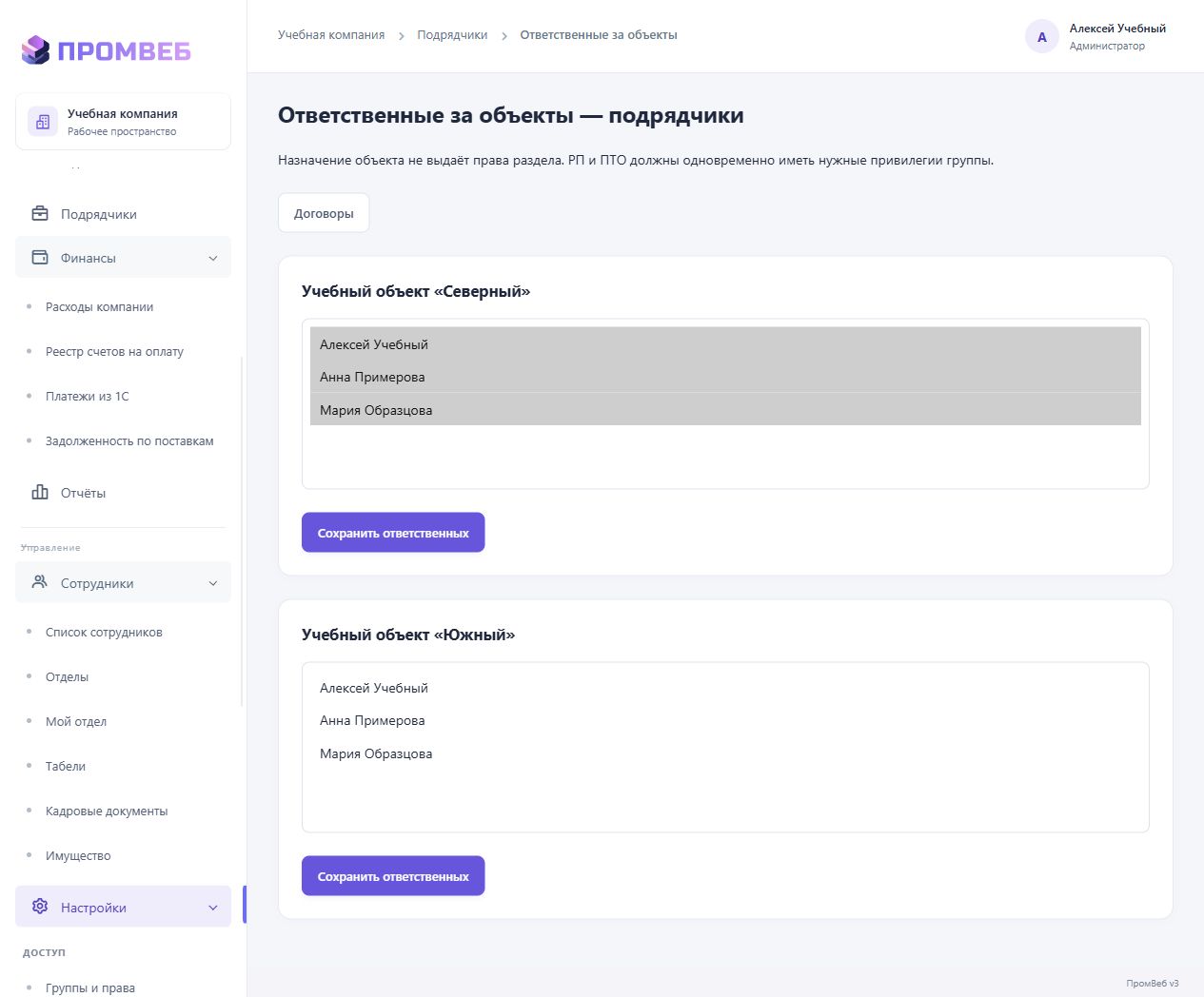This screenshot has height=997, width=1204.
Task: Select Мария Образцова in Северный list
Action: [725, 410]
